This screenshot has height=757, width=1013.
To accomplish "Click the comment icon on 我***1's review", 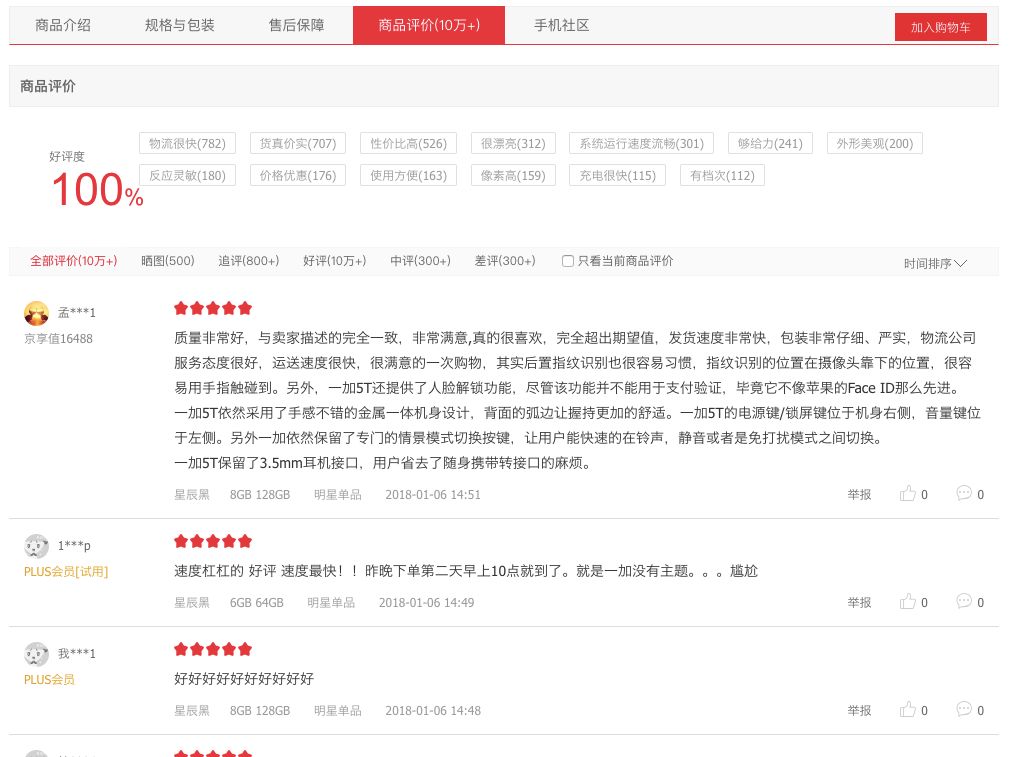I will click(x=963, y=709).
